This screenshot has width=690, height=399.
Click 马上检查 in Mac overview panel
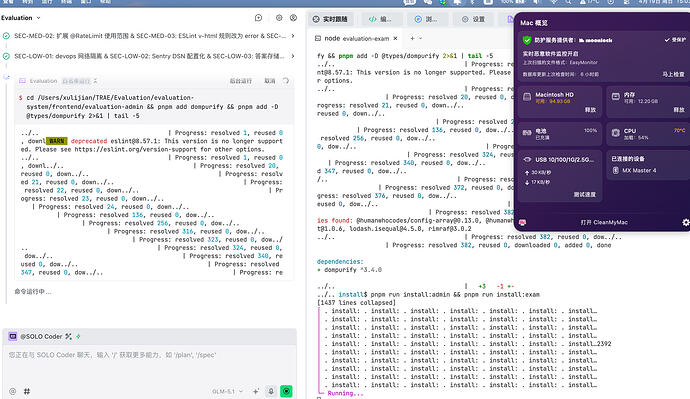click(x=673, y=74)
